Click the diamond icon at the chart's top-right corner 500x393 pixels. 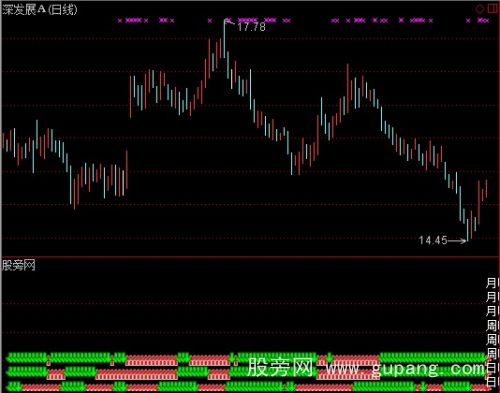[x=480, y=9]
